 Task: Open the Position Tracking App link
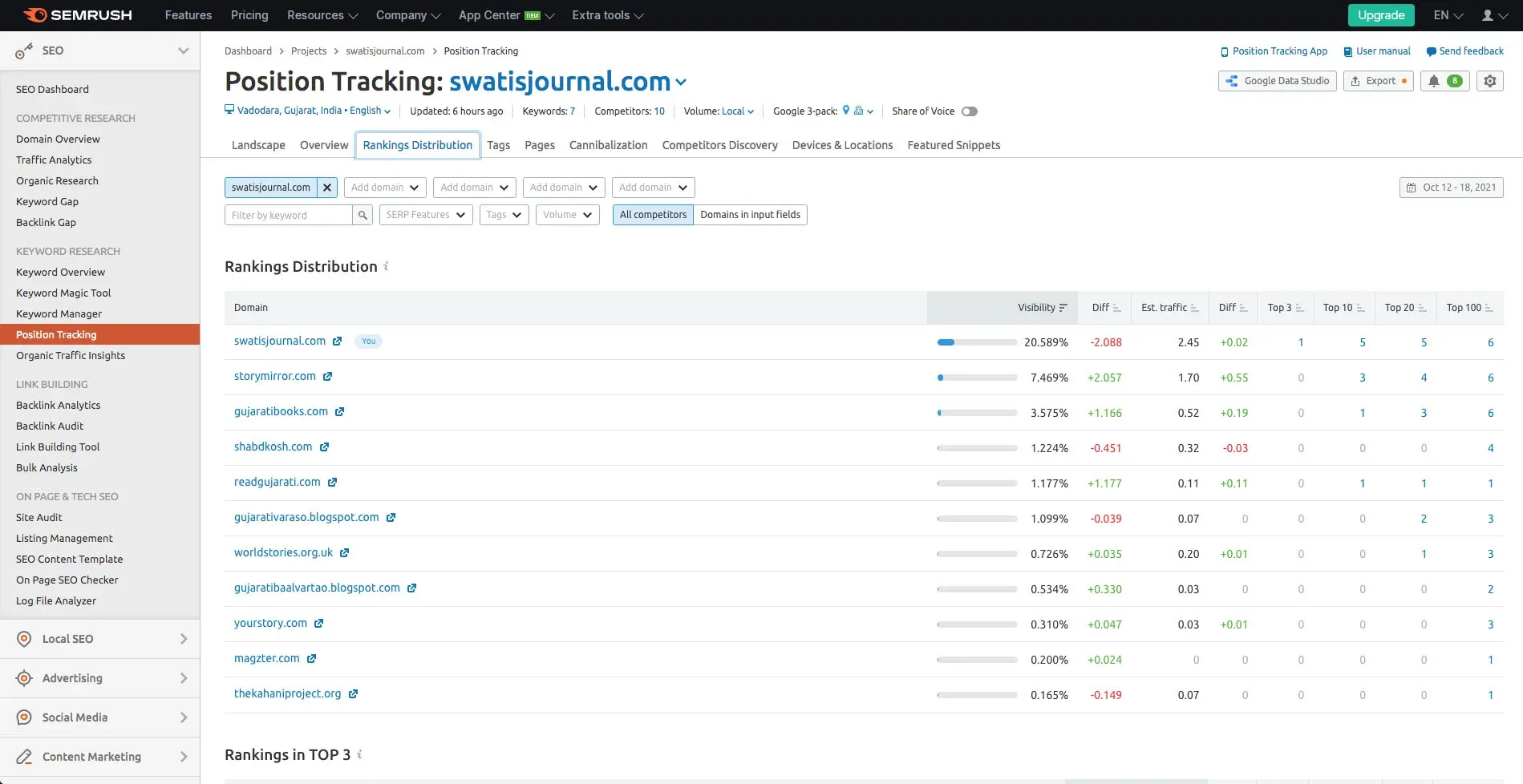pos(1274,51)
